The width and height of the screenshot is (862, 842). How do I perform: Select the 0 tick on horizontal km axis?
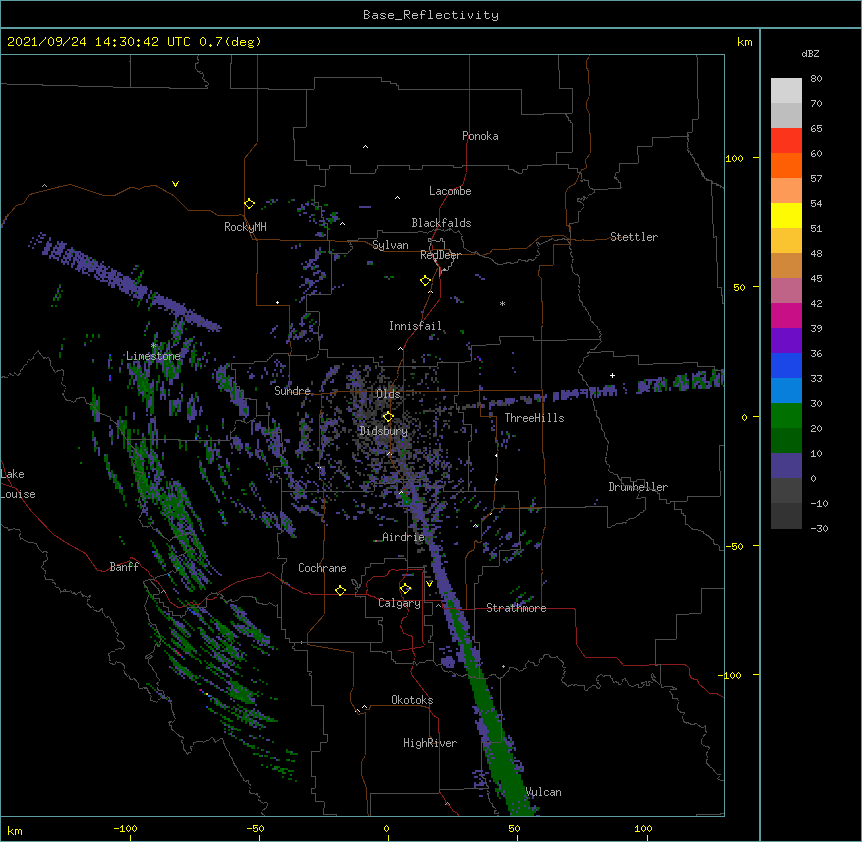[x=386, y=828]
